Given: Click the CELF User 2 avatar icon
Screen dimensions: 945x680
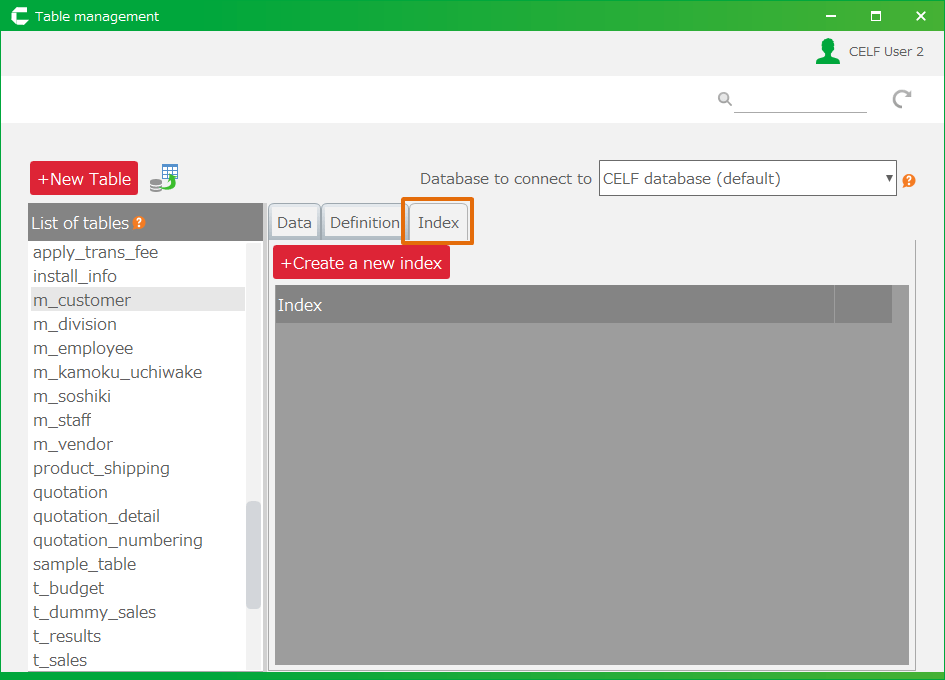Looking at the screenshot, I should tap(827, 52).
